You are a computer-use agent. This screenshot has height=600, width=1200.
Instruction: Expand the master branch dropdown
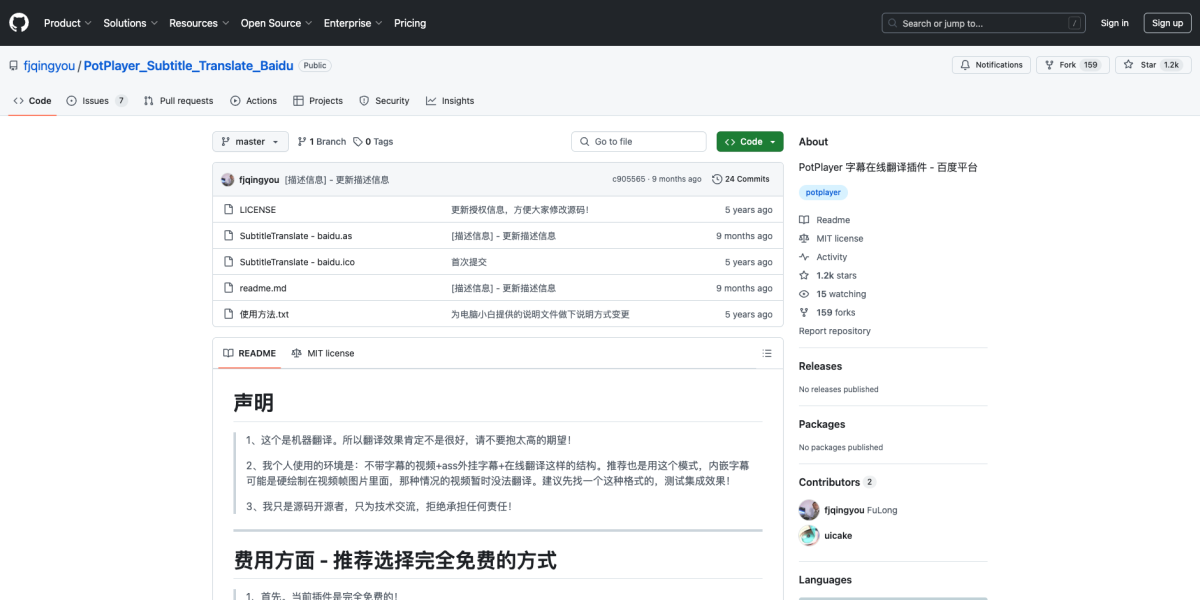[x=250, y=142]
